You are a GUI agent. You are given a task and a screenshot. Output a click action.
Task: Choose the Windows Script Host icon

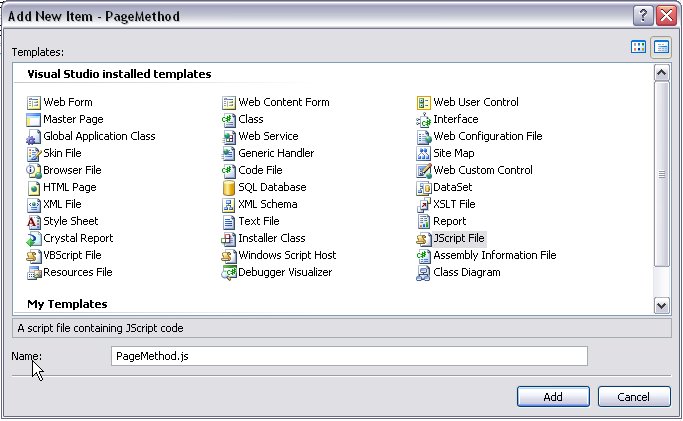tap(229, 255)
